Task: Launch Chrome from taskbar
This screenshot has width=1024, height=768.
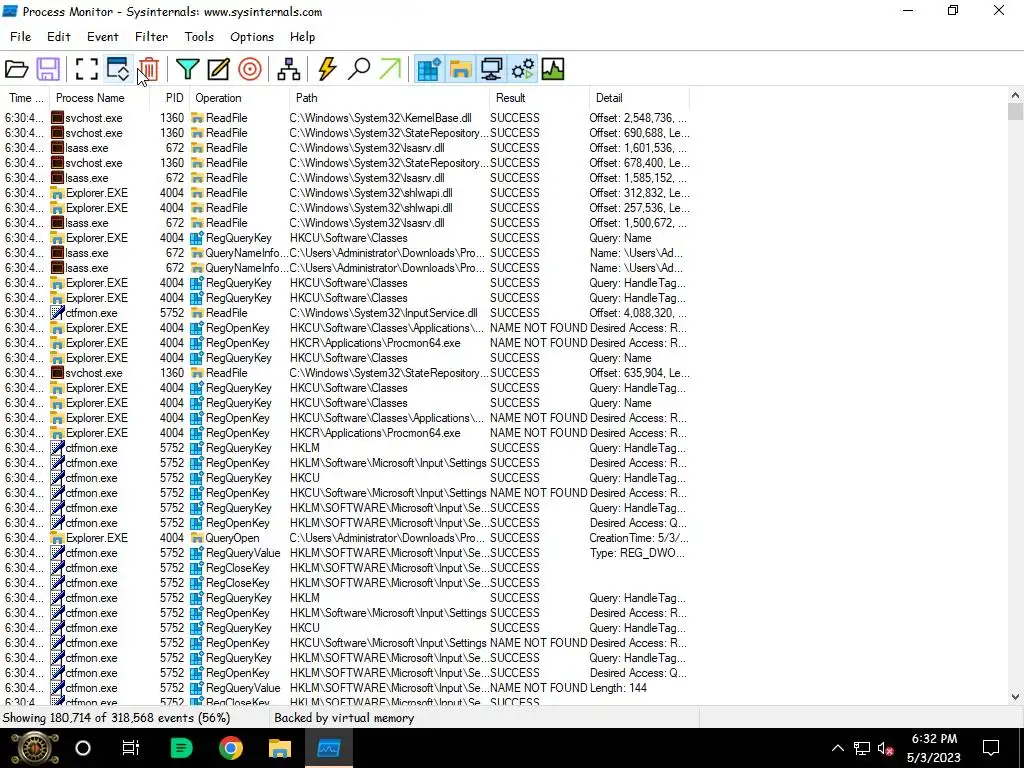Action: click(x=231, y=748)
